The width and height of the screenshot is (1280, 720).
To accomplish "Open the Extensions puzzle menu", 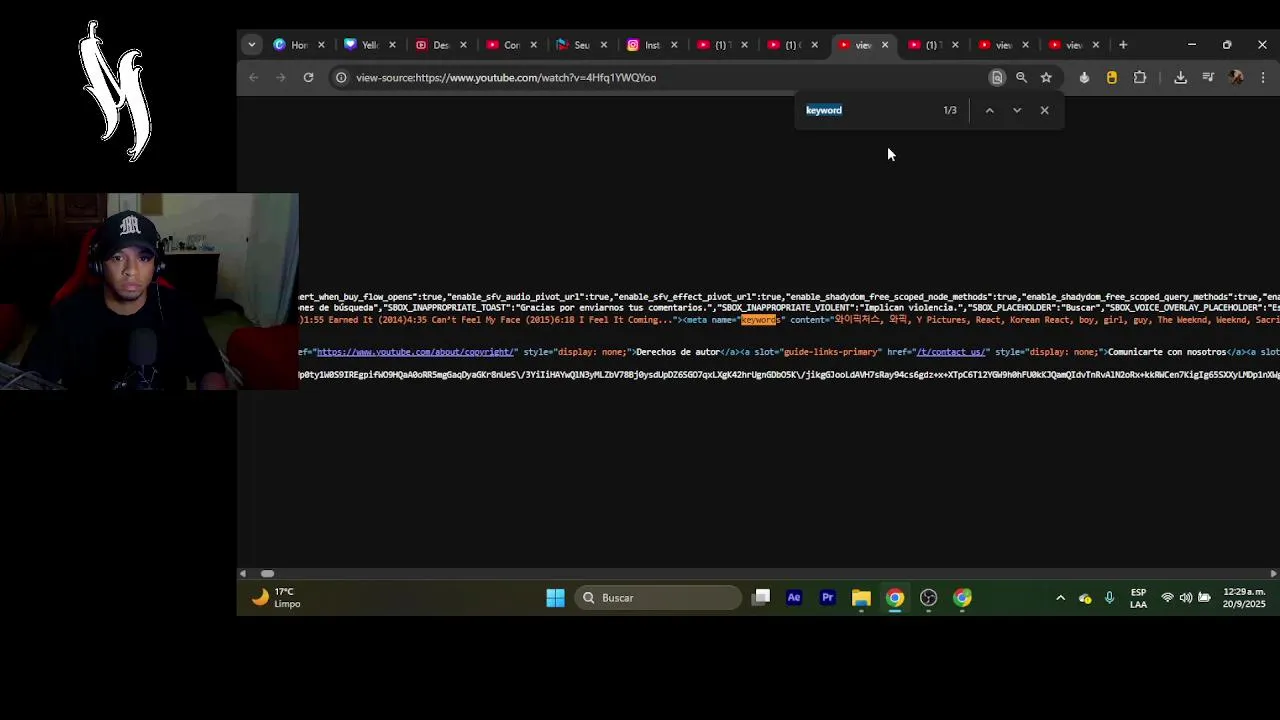I will tap(1140, 77).
